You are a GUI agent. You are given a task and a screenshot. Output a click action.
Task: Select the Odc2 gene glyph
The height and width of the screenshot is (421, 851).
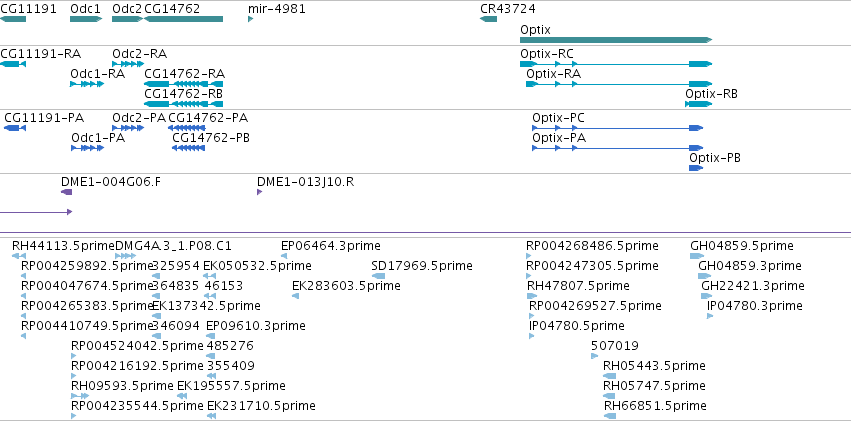[128, 19]
